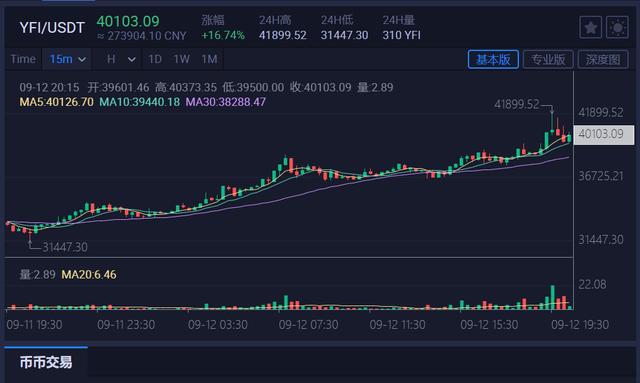Click the tallest green volume bar
The image size is (640, 383).
coord(553,297)
